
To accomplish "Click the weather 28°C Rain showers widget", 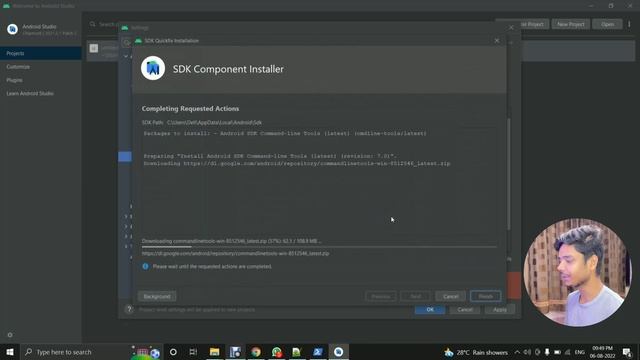I will coord(476,352).
